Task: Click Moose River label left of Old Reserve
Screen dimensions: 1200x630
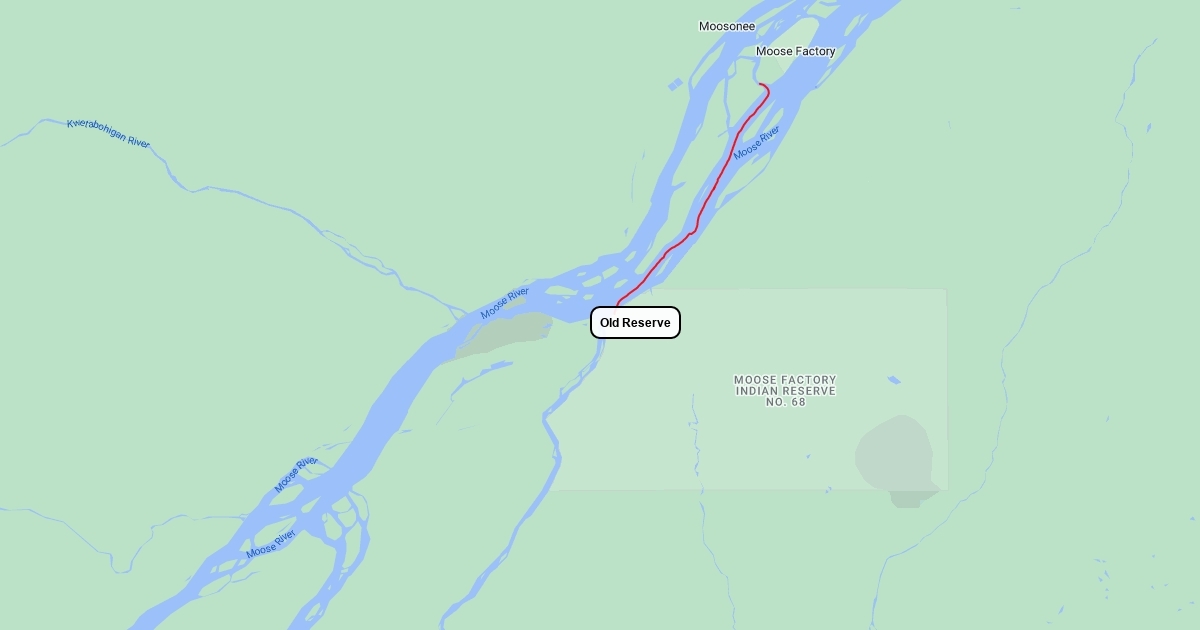Action: coord(505,303)
